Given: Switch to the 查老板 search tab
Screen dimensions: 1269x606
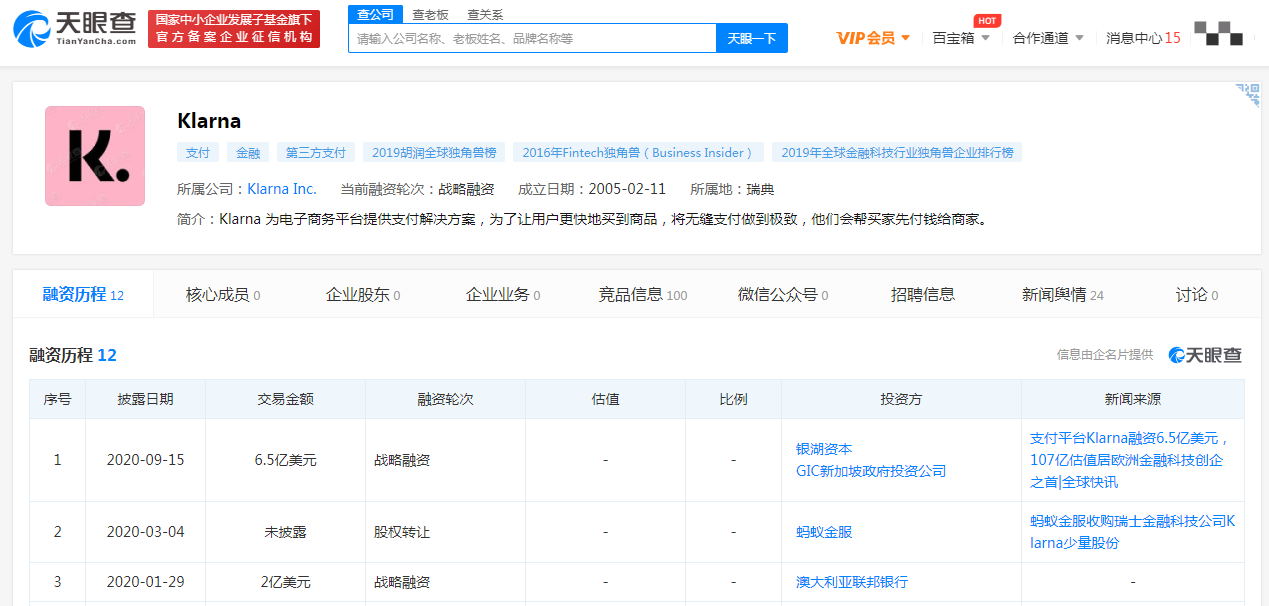Looking at the screenshot, I should [x=430, y=15].
